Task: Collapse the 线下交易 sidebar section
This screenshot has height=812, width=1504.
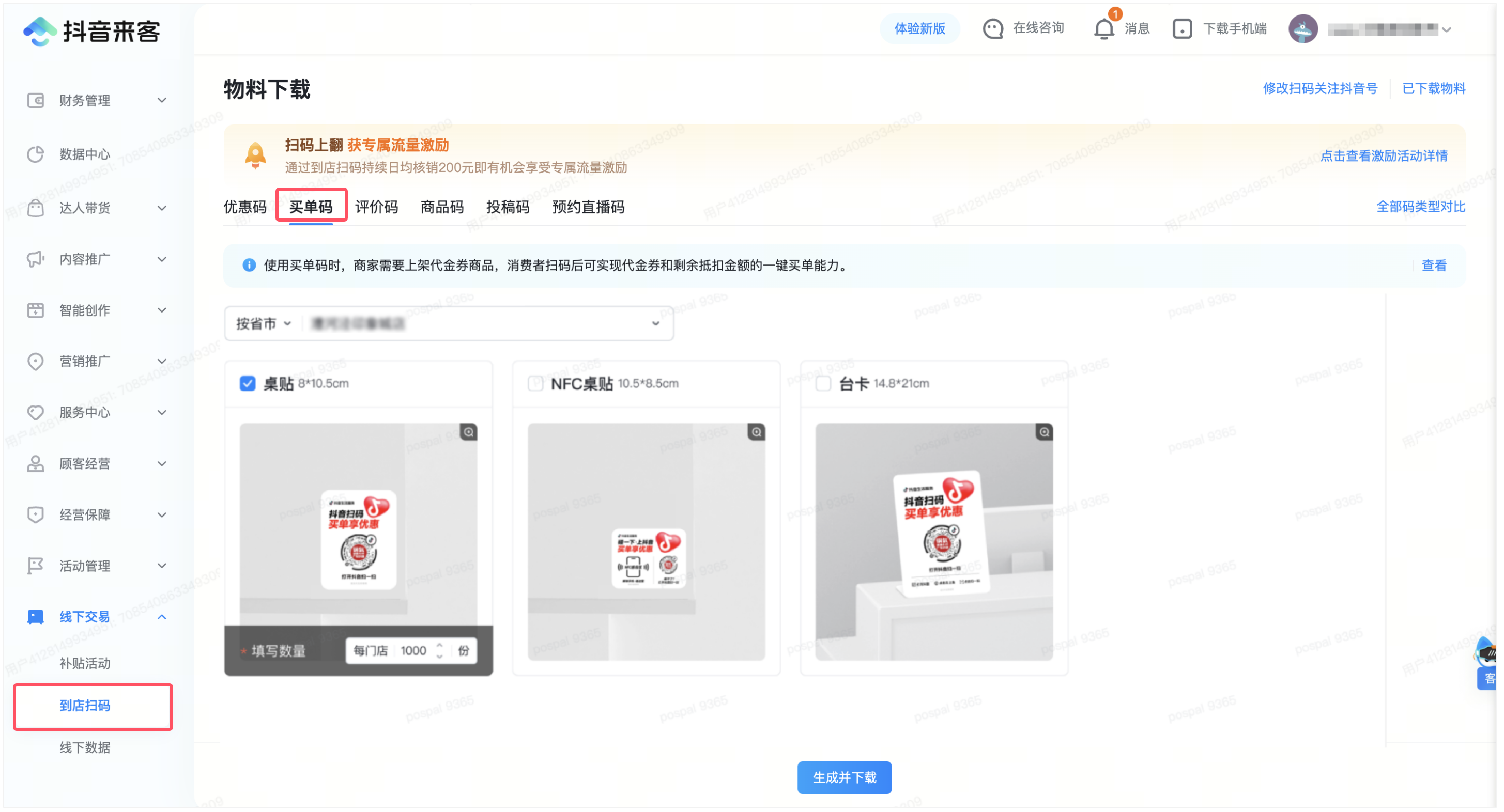Action: (162, 617)
